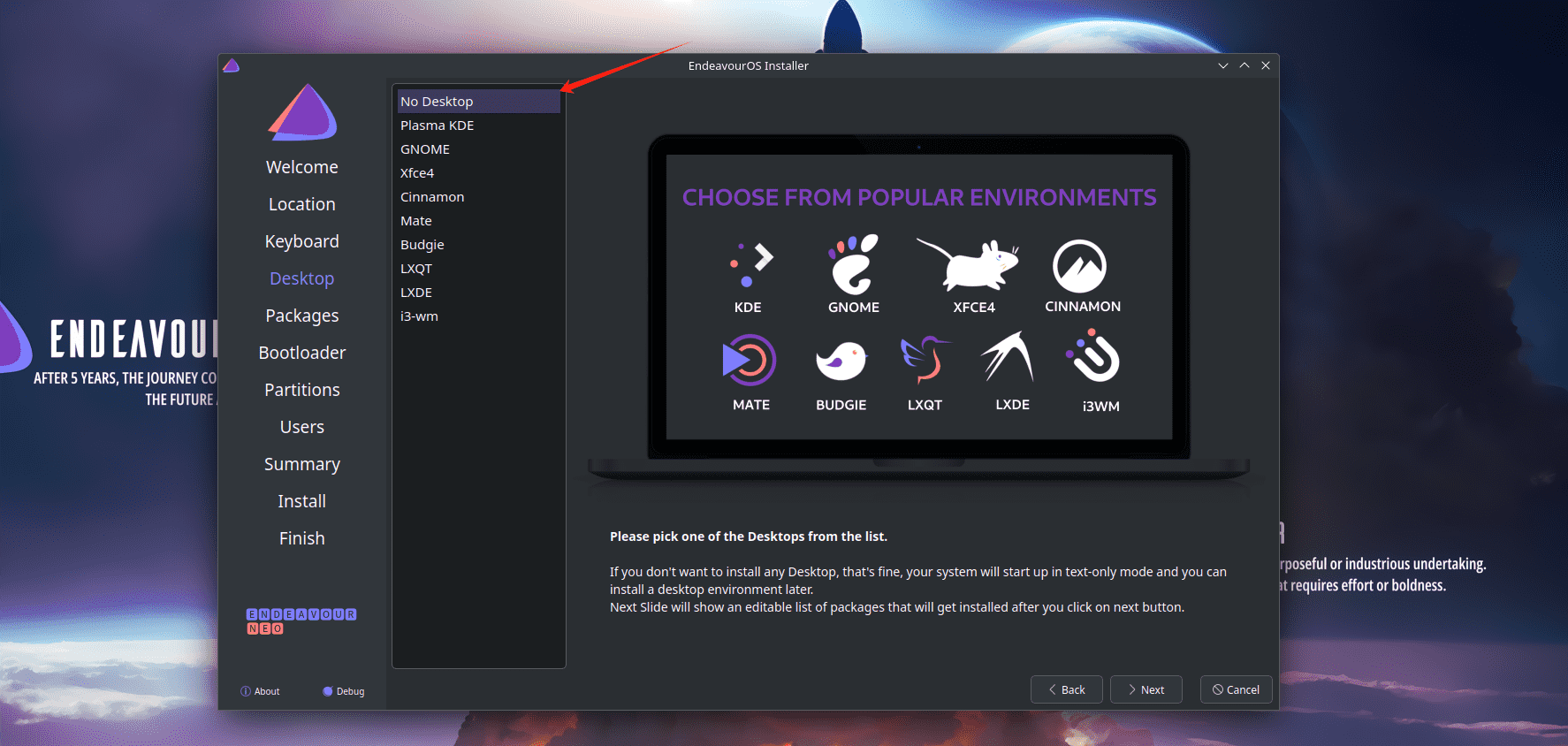Pick Mate from the desktop list
The height and width of the screenshot is (746, 1568).
479,221
